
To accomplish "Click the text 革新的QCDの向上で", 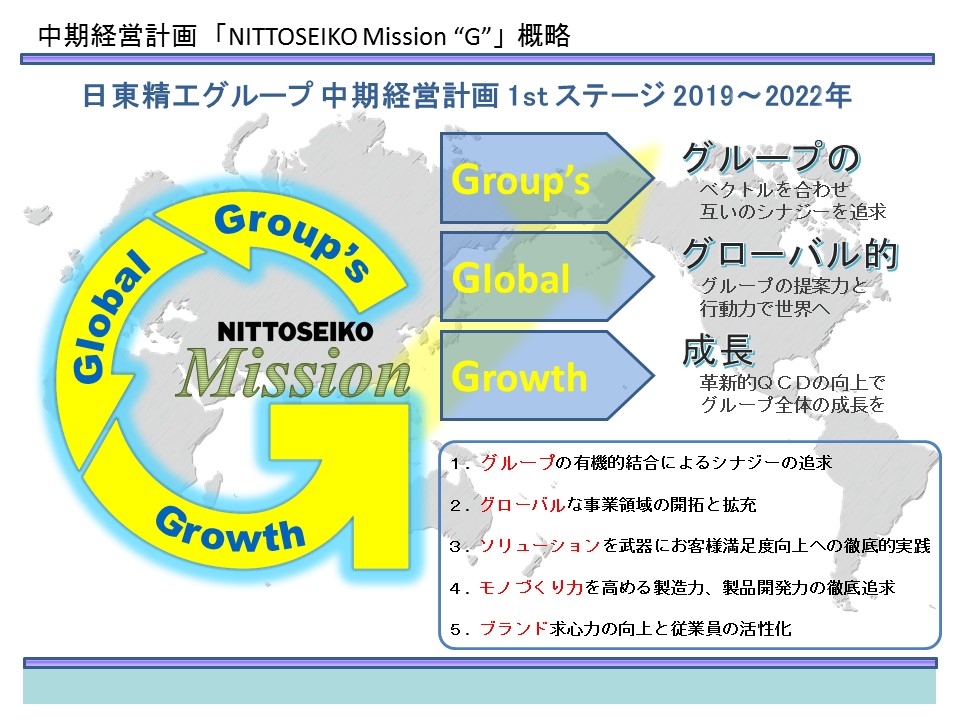I will click(792, 383).
